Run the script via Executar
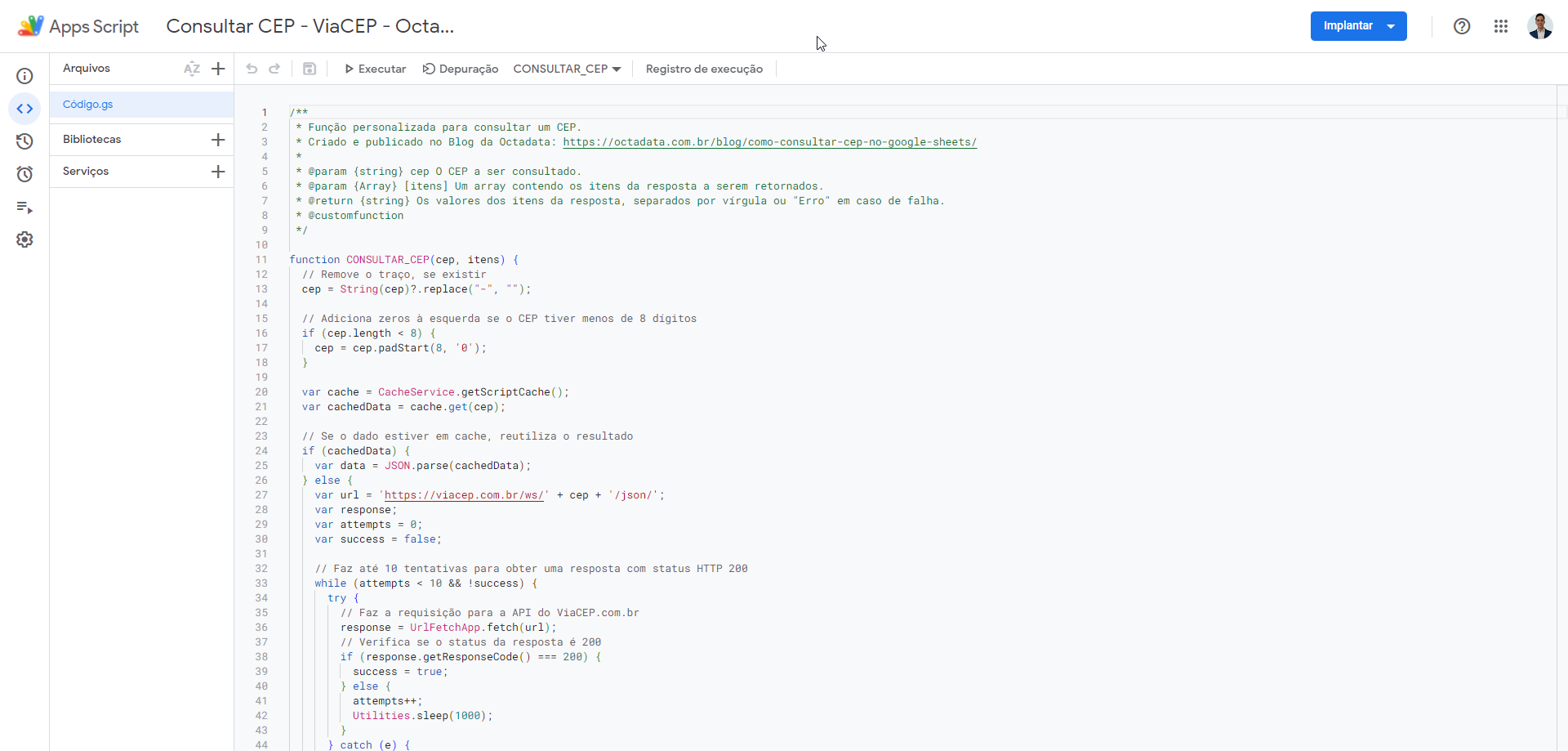Image resolution: width=1568 pixels, height=751 pixels. (375, 69)
